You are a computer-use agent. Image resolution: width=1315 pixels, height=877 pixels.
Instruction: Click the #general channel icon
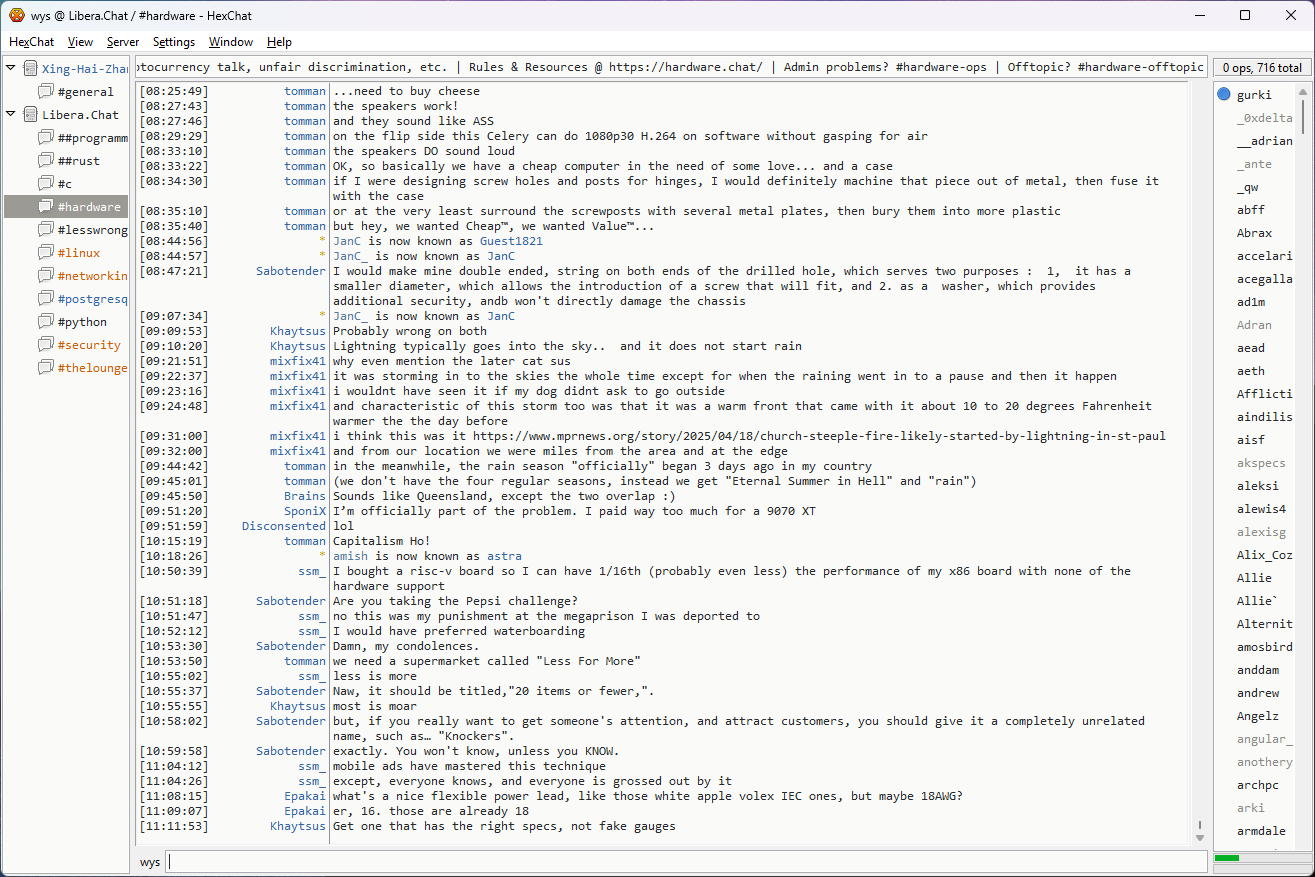click(46, 92)
